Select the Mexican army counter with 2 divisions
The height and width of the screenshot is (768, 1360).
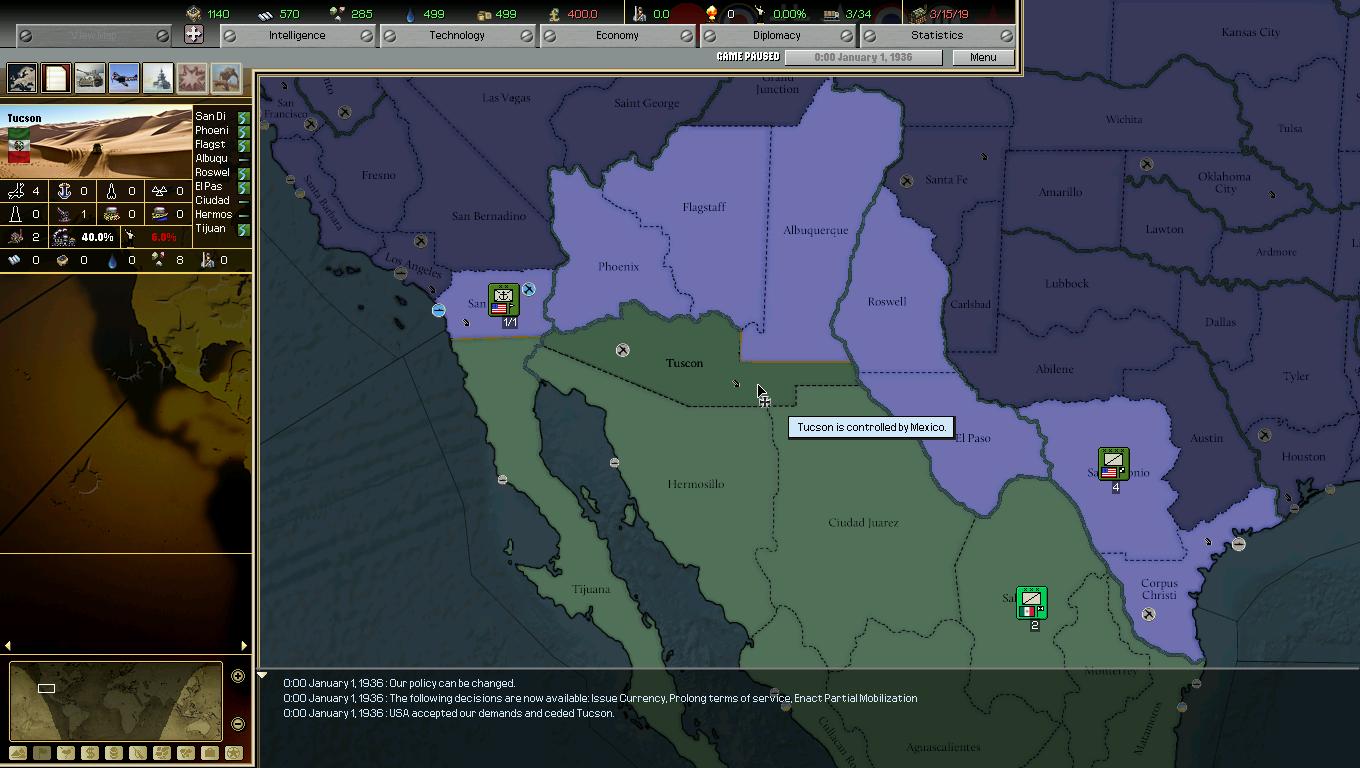(1031, 603)
